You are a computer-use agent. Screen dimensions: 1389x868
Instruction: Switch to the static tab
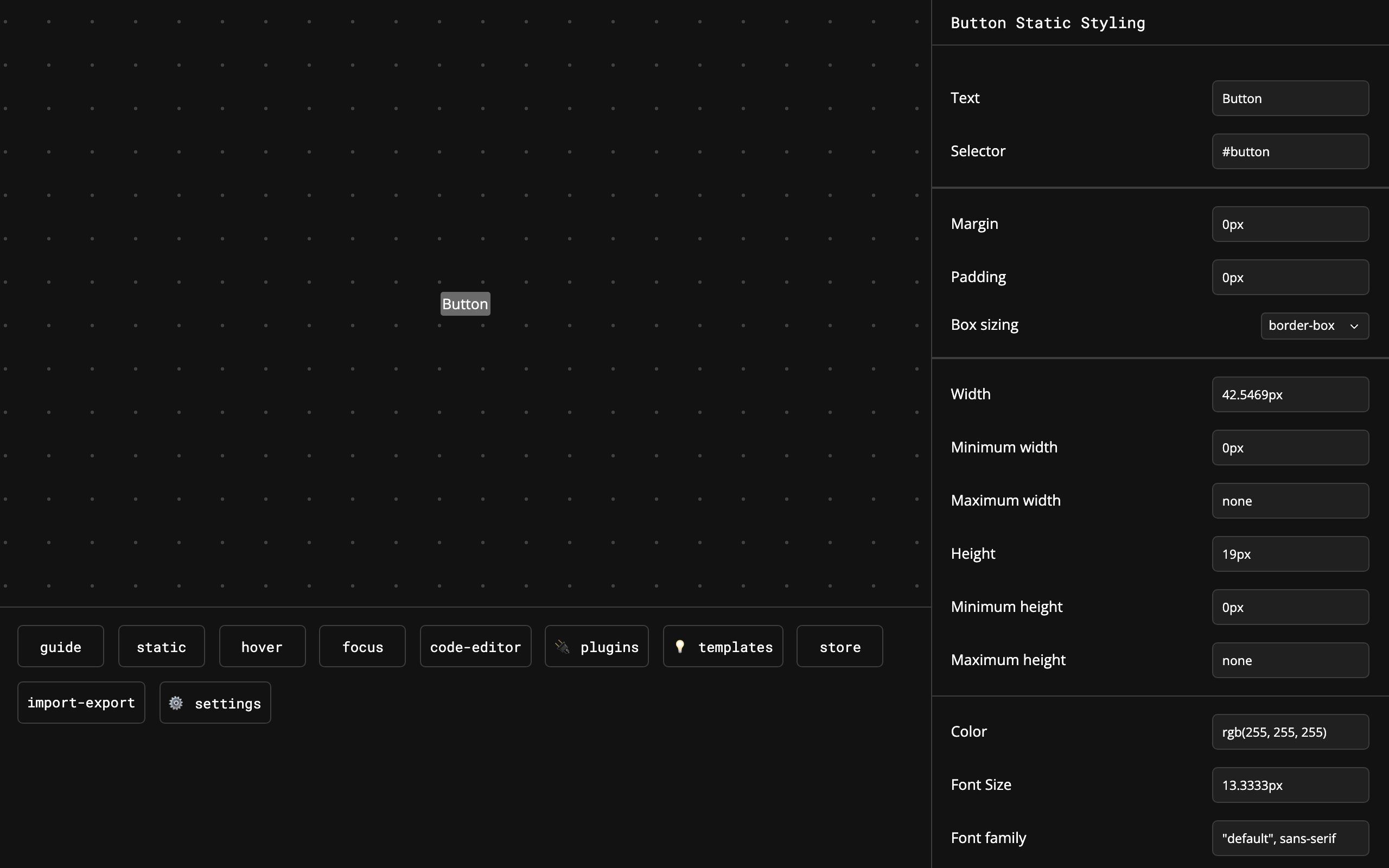click(161, 646)
